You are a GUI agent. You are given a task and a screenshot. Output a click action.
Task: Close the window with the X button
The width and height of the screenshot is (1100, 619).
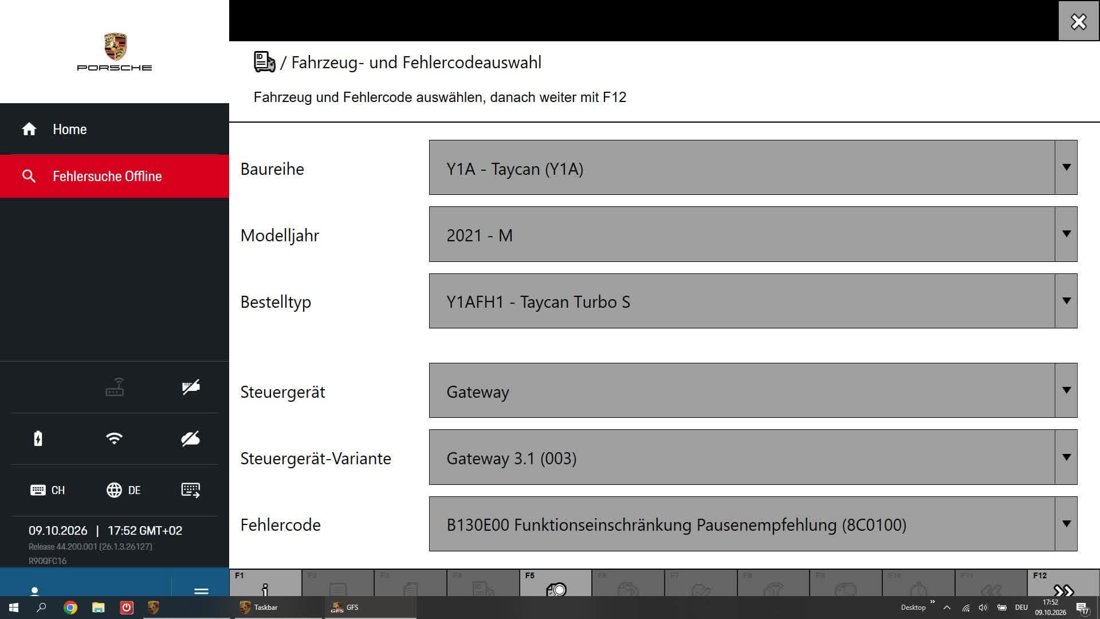(1079, 22)
